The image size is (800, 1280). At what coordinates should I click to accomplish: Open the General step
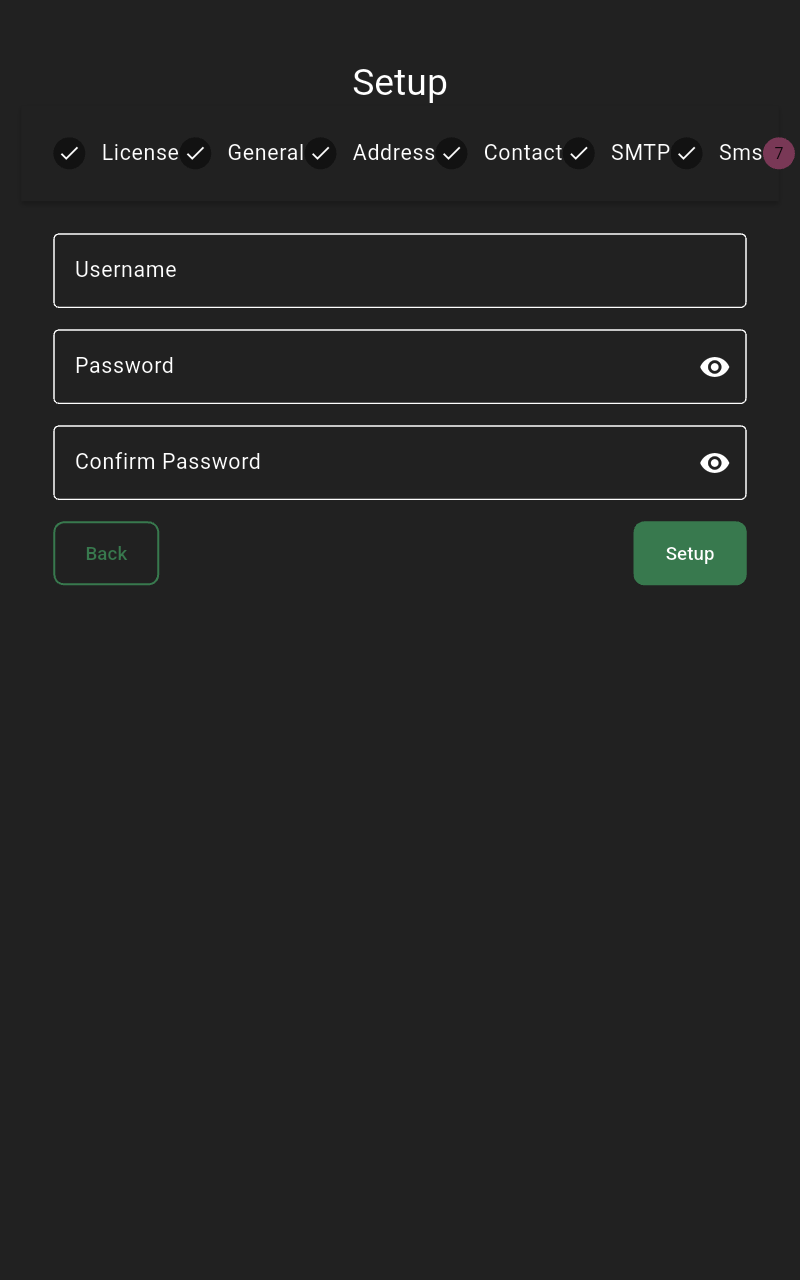coord(266,153)
